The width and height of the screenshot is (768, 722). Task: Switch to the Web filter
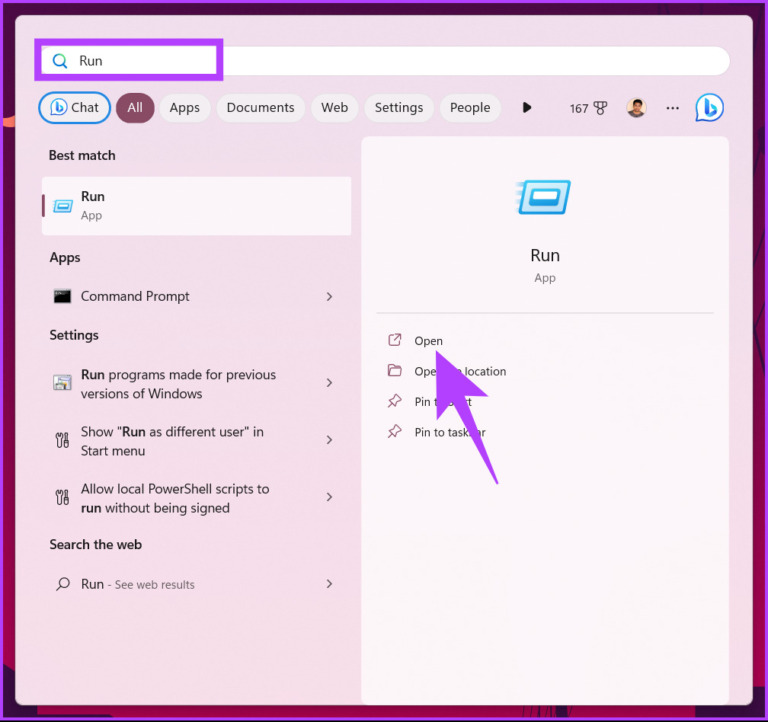(335, 107)
